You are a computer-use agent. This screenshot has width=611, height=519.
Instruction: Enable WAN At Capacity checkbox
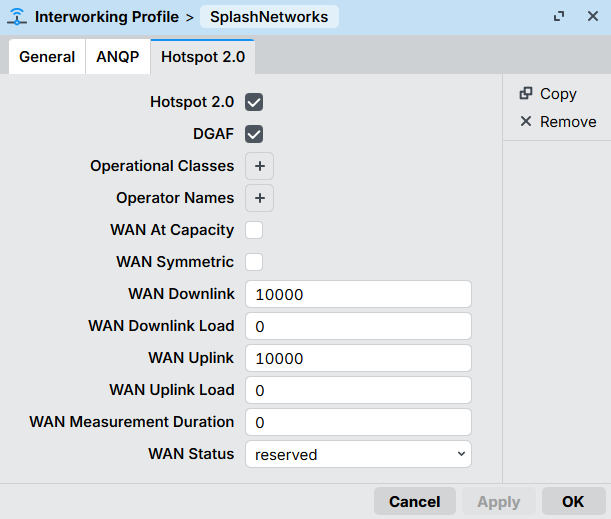[254, 230]
